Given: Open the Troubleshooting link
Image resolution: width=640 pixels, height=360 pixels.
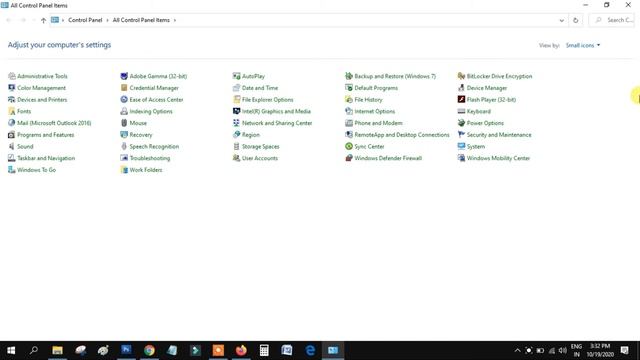Looking at the screenshot, I should point(150,158).
